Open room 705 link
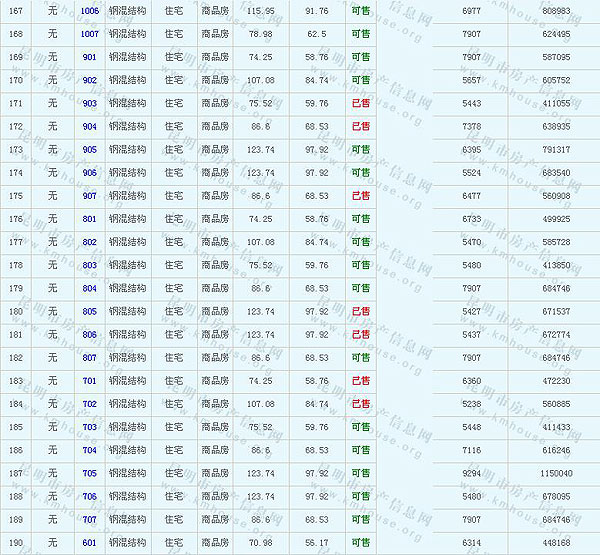 (89, 473)
